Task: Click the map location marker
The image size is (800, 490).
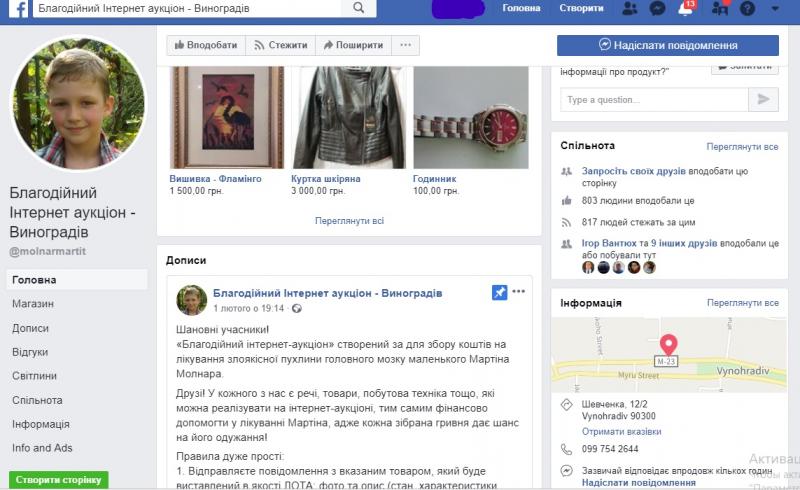Action: (668, 345)
